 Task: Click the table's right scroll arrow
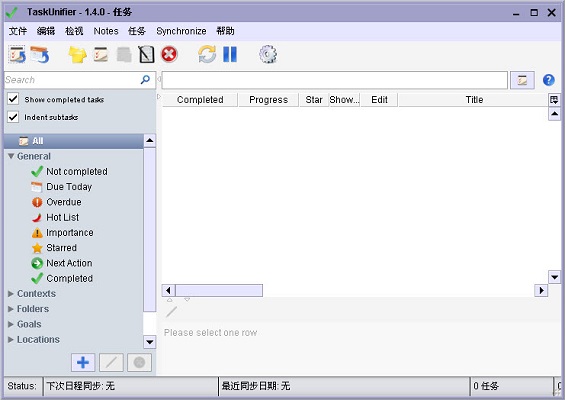[x=541, y=290]
